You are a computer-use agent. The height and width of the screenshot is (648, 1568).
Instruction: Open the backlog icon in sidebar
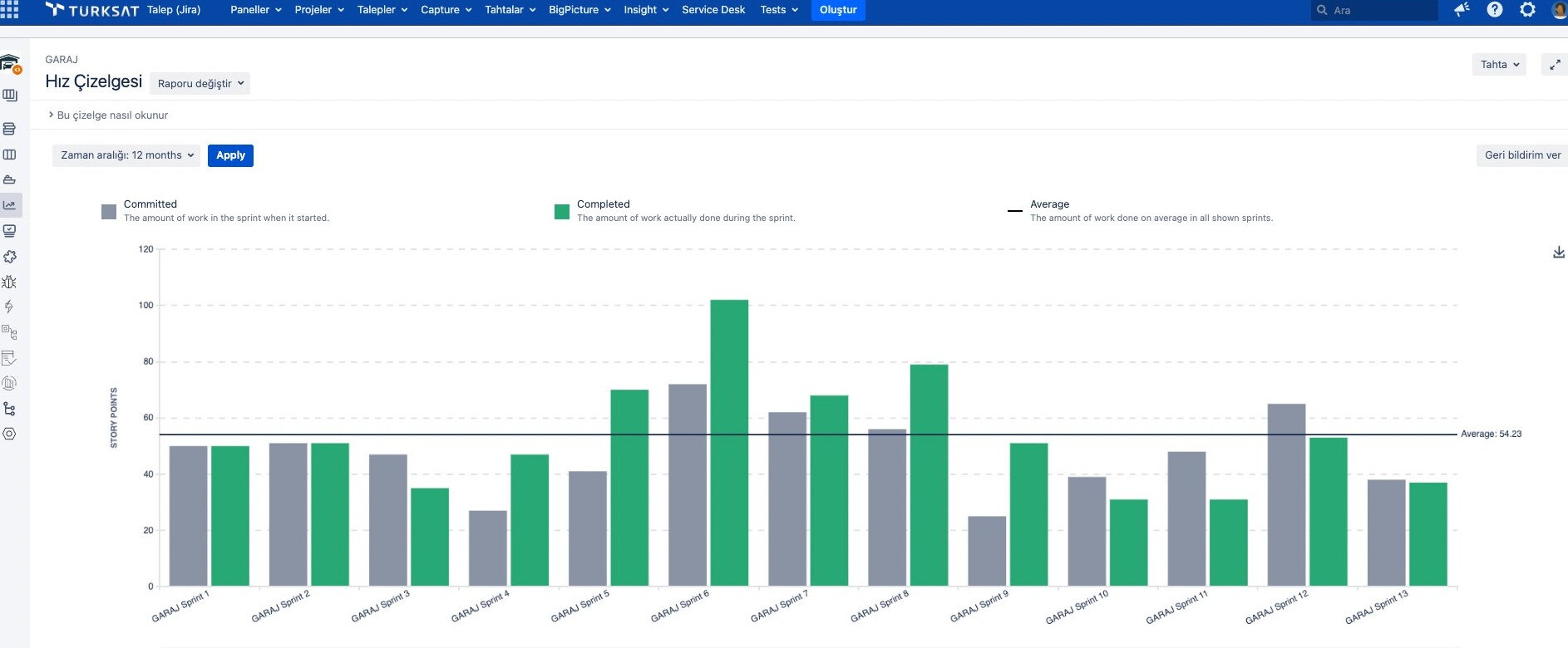click(10, 129)
